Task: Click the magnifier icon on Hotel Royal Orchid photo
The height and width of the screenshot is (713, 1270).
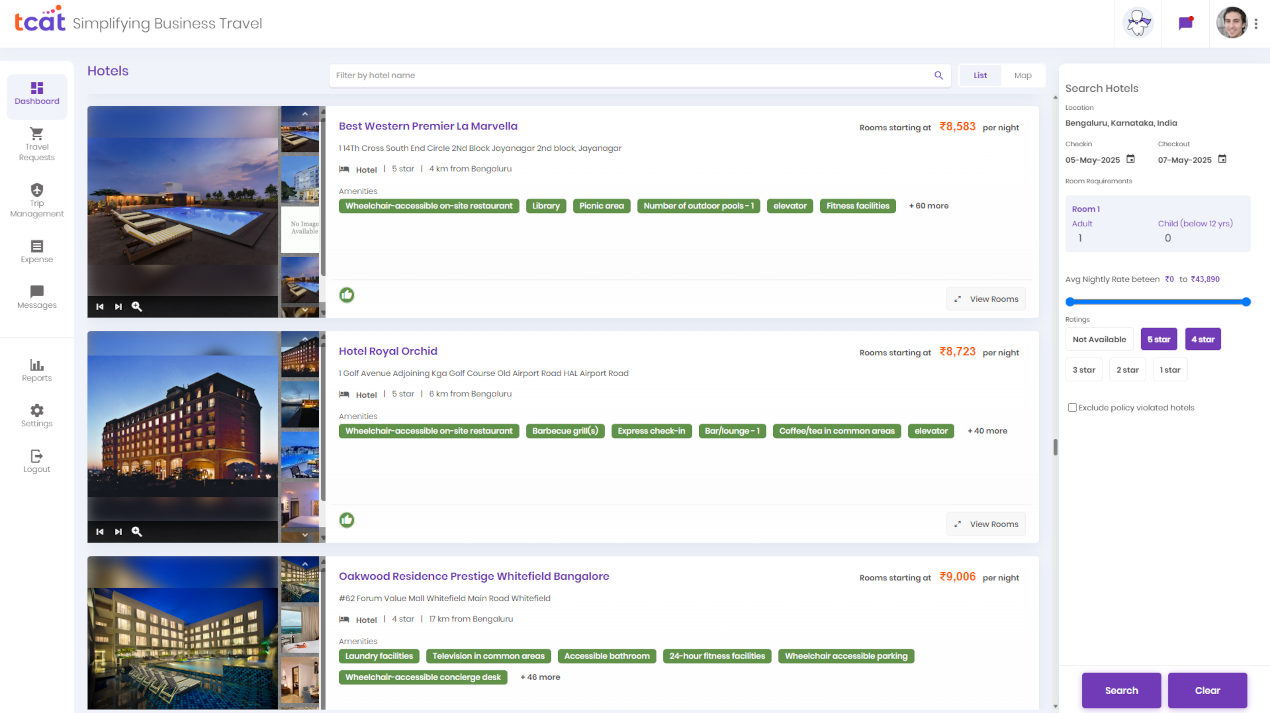Action: (x=136, y=531)
